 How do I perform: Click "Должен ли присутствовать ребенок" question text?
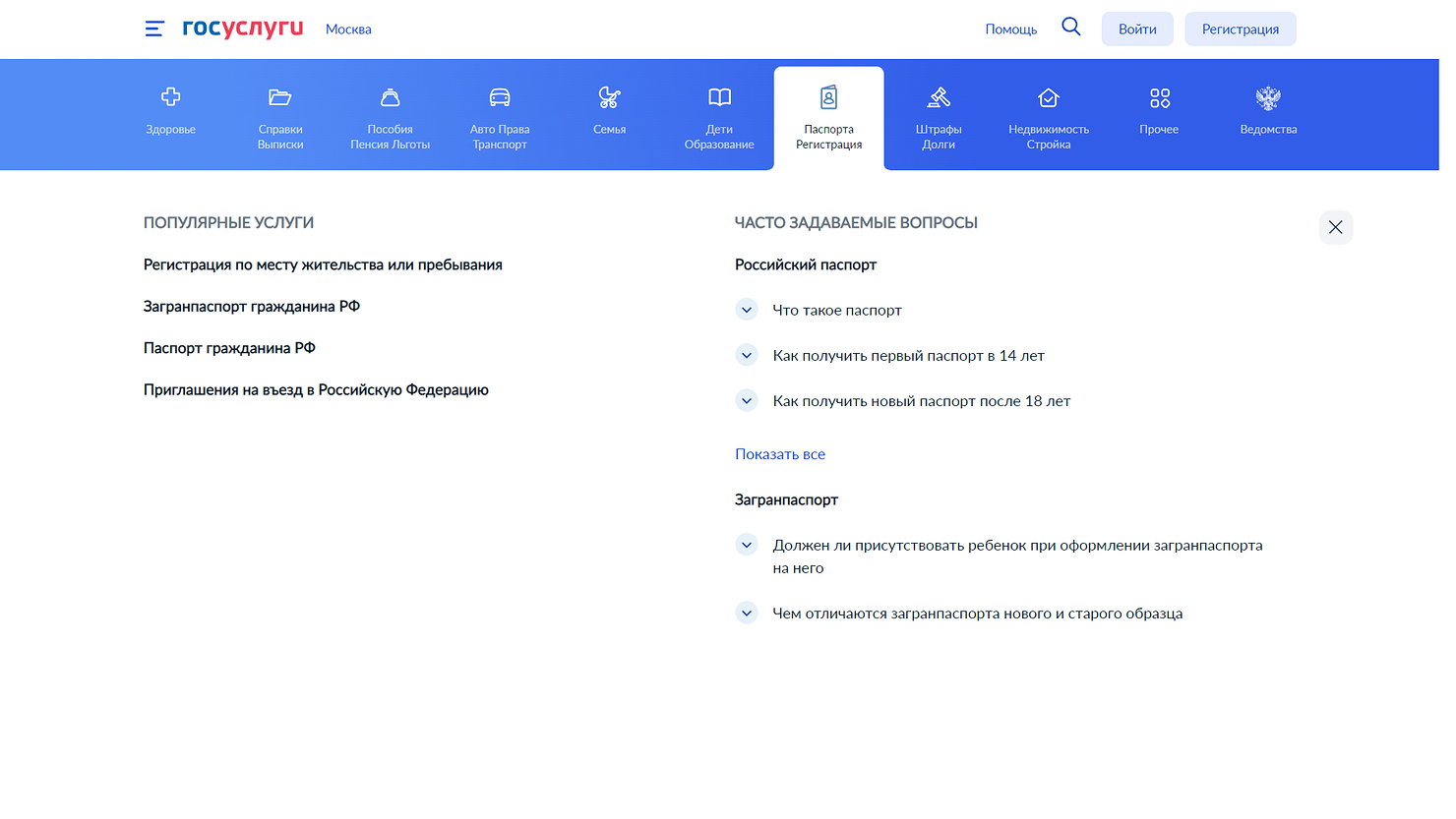click(1017, 556)
